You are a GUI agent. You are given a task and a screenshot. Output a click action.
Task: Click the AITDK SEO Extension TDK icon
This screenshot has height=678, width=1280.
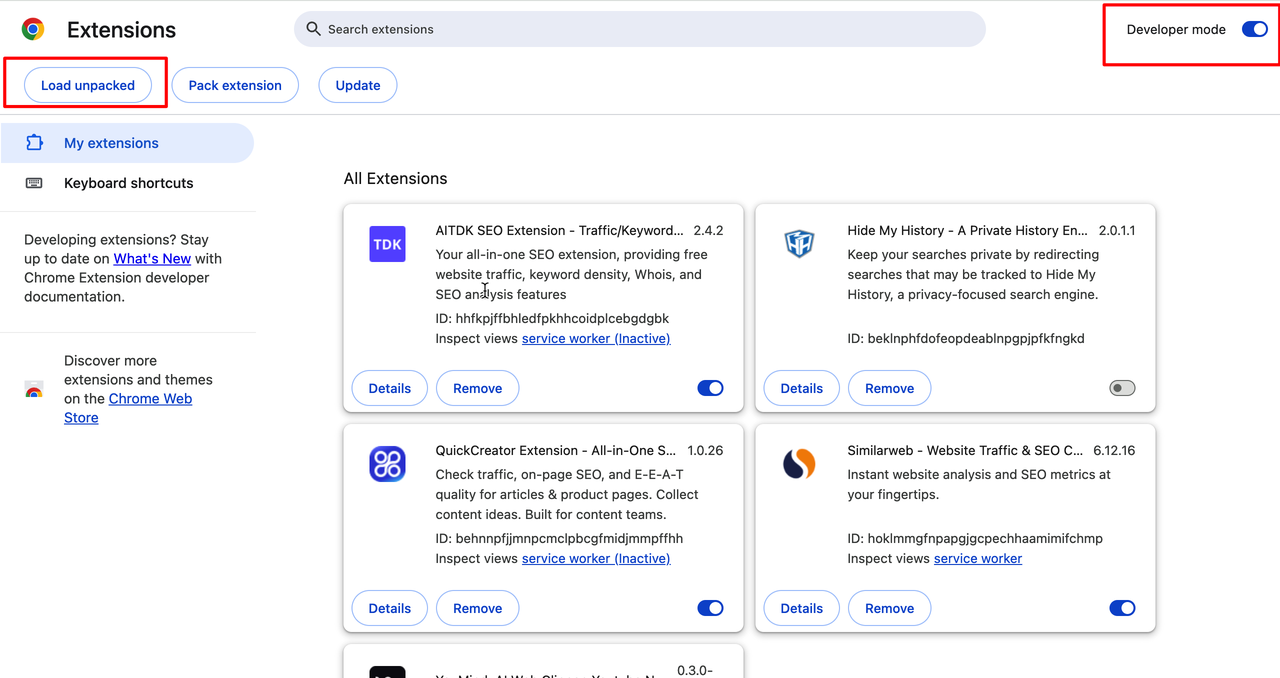pyautogui.click(x=387, y=244)
